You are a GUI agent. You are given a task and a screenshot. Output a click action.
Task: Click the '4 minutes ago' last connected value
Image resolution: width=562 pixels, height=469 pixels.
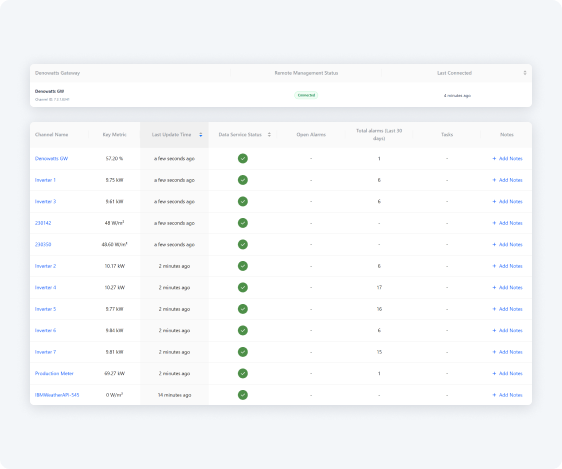click(457, 96)
